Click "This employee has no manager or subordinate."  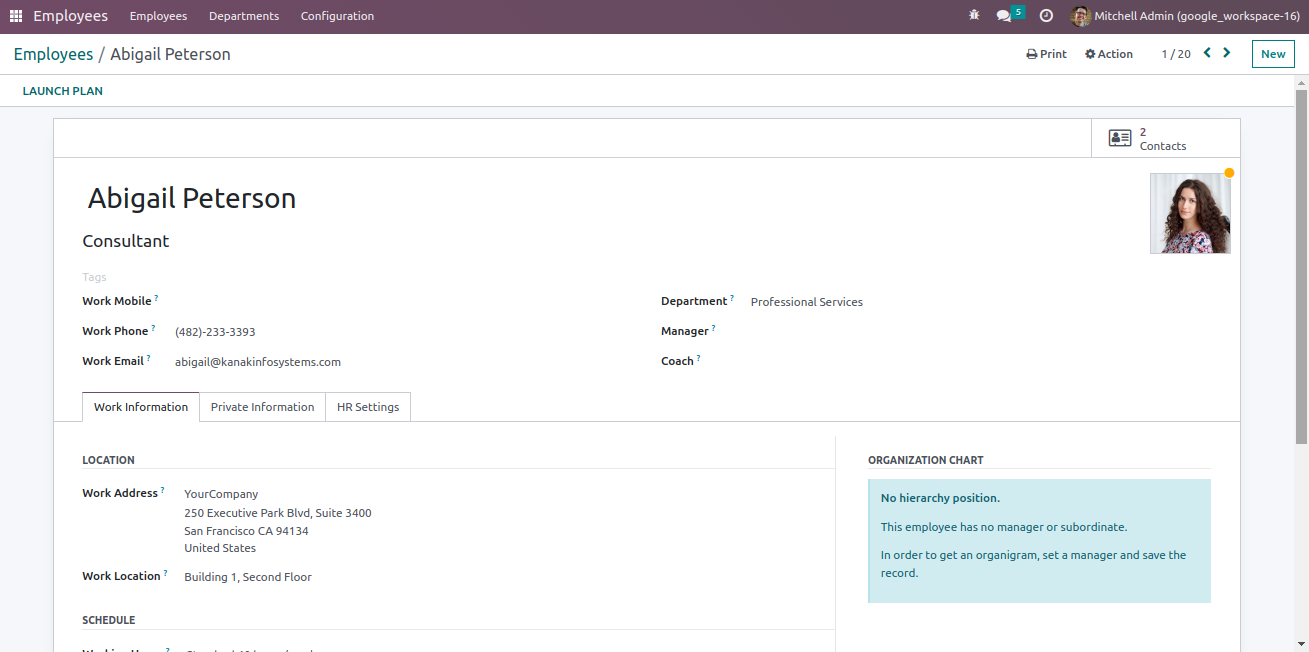(1004, 527)
